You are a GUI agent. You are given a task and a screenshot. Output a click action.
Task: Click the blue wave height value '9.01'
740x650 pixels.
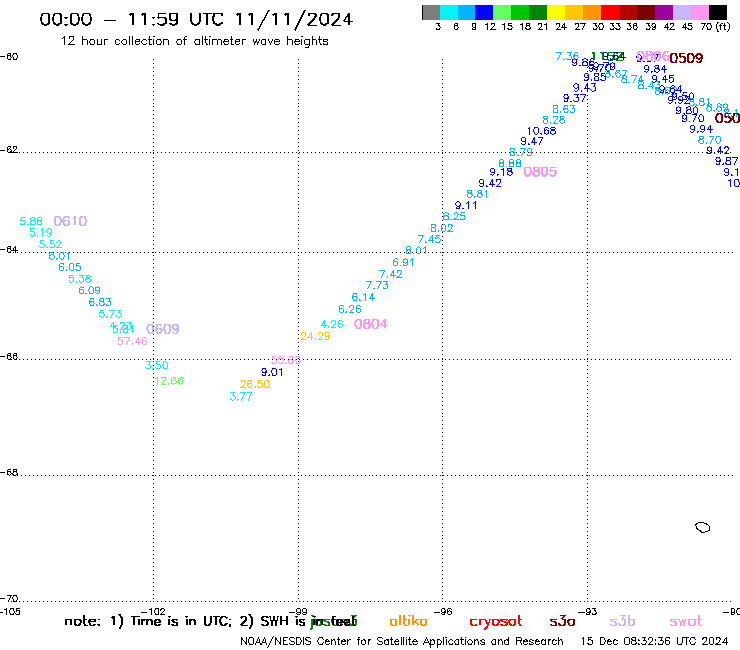click(x=272, y=372)
